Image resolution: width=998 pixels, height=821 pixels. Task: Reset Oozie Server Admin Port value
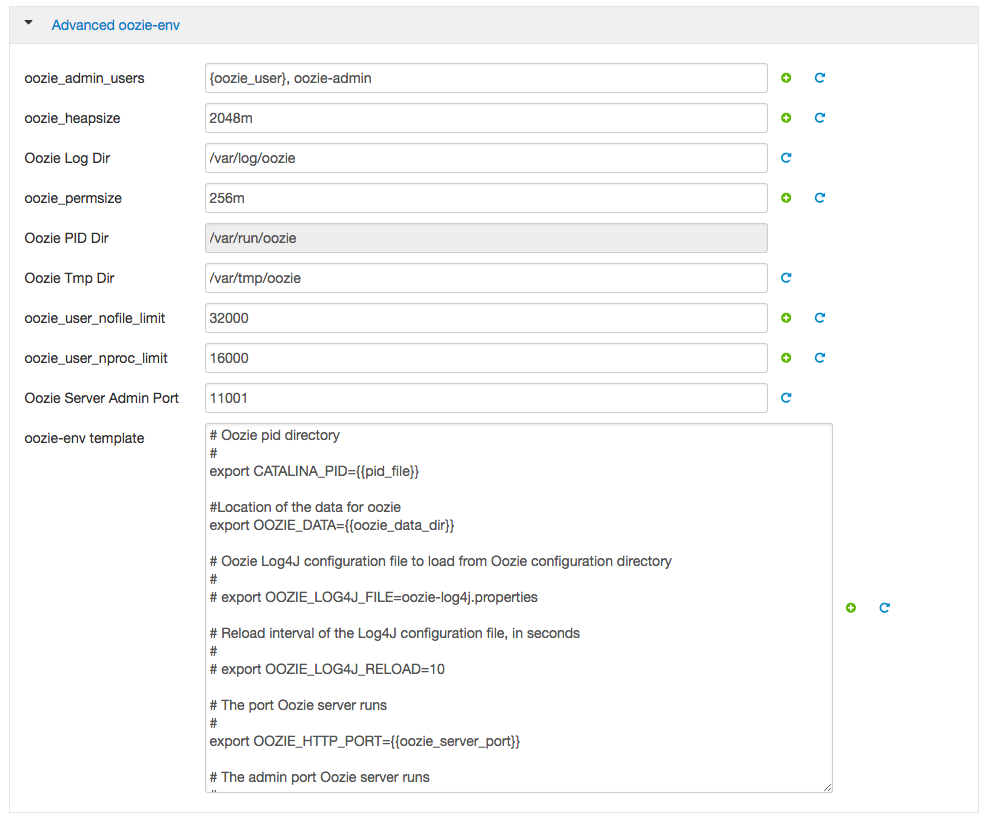point(786,398)
